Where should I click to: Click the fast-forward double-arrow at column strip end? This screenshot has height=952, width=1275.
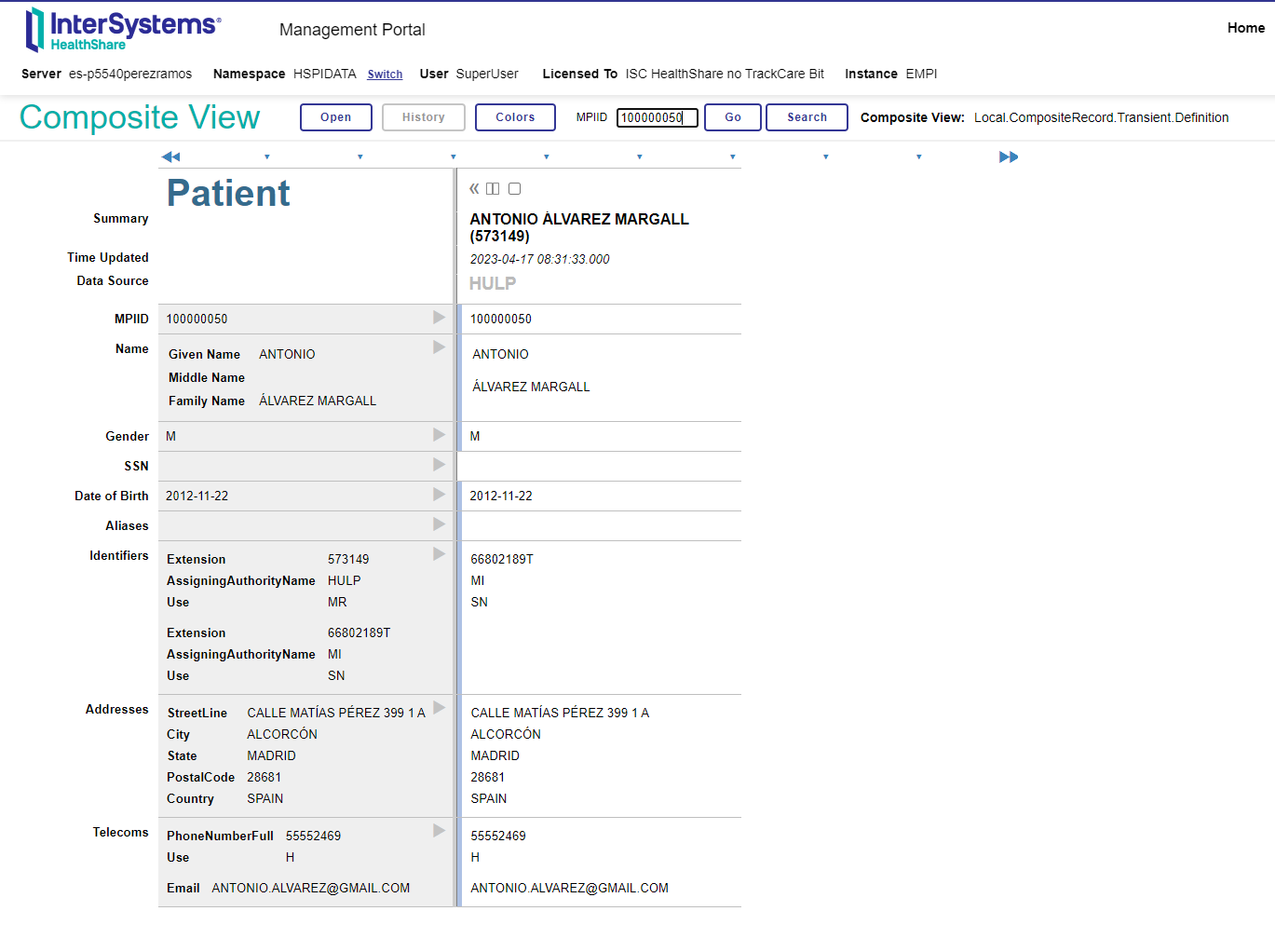pos(1008,157)
